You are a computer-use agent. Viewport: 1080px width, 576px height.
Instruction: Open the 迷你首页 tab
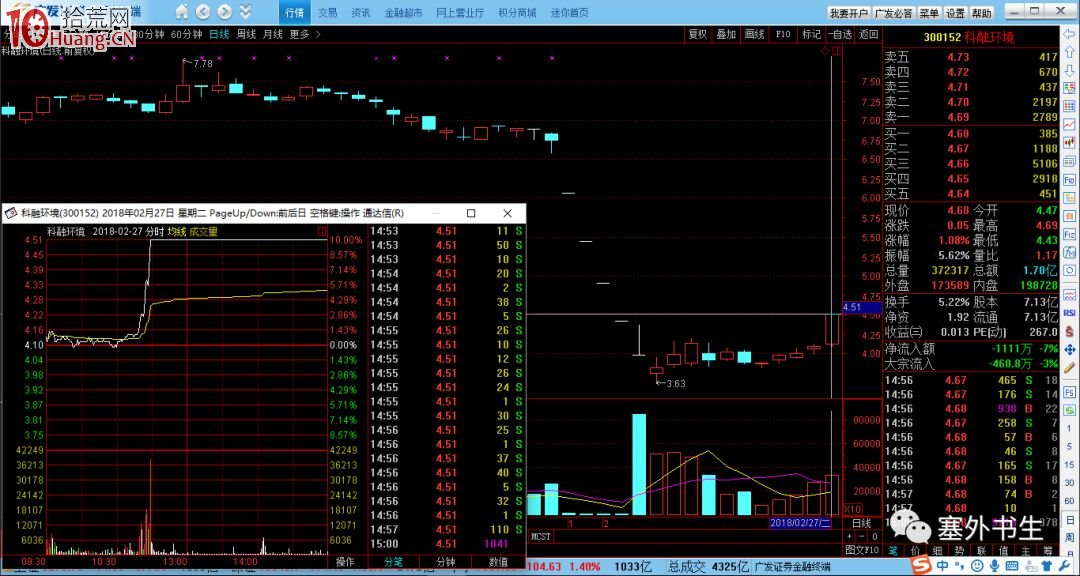pos(570,12)
